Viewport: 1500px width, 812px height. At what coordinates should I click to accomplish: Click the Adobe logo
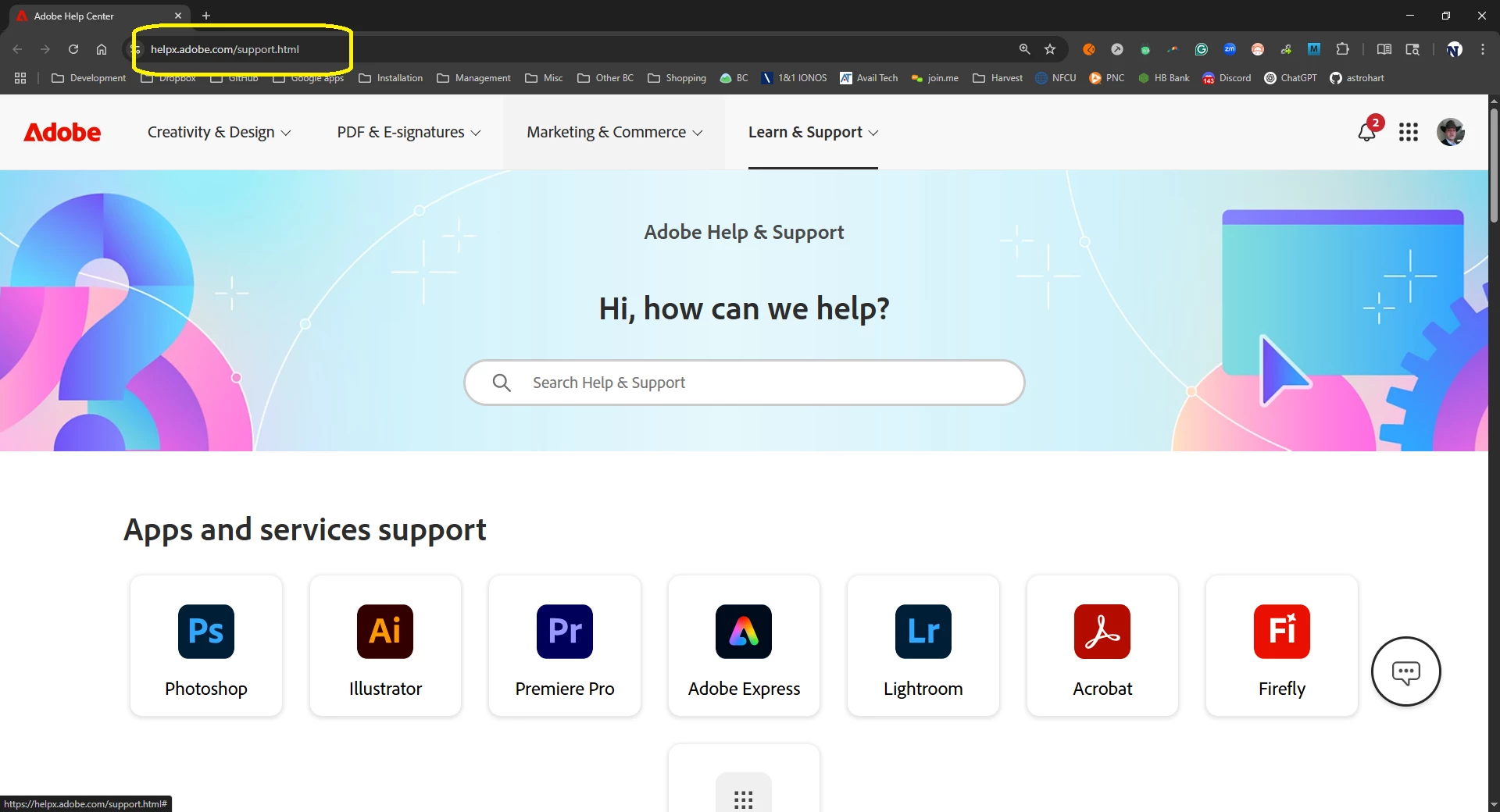coord(62,132)
